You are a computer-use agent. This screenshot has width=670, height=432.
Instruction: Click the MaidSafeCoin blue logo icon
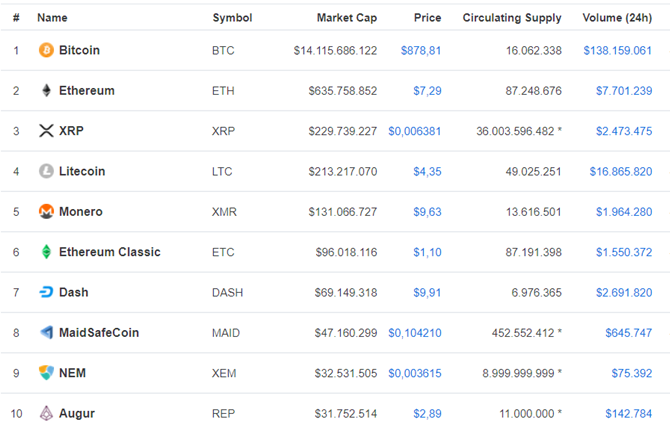tap(46, 332)
